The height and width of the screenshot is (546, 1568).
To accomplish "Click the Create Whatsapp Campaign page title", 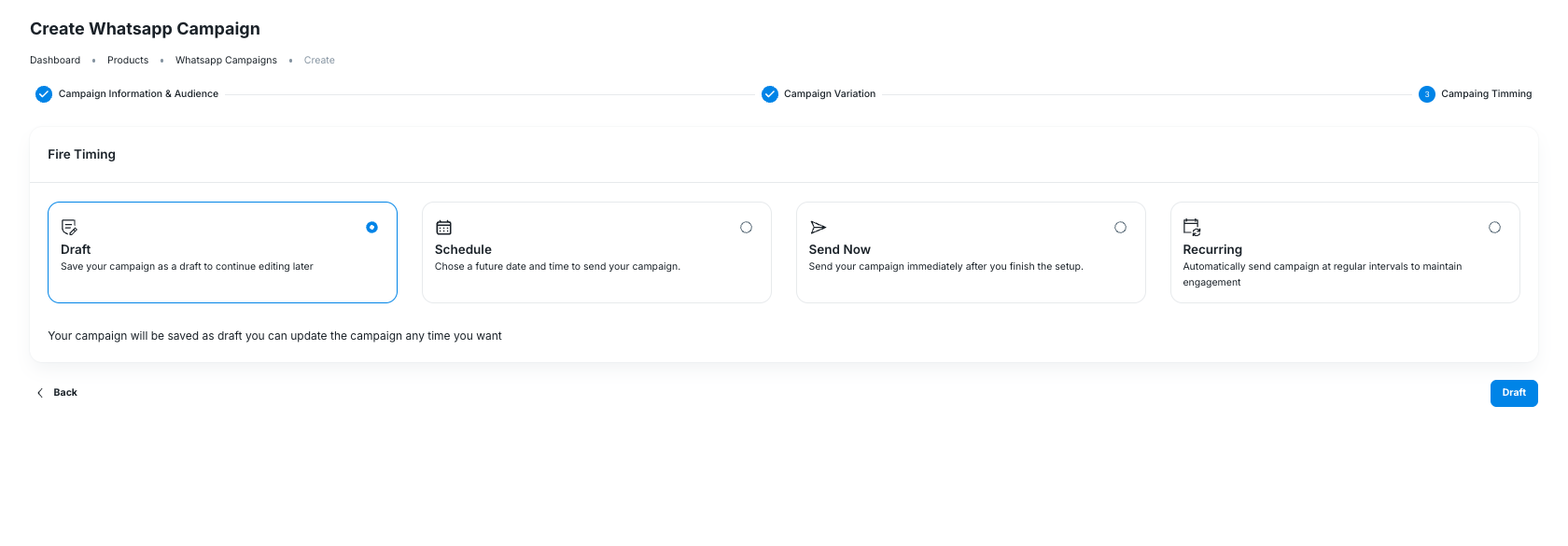I will 145,29.
